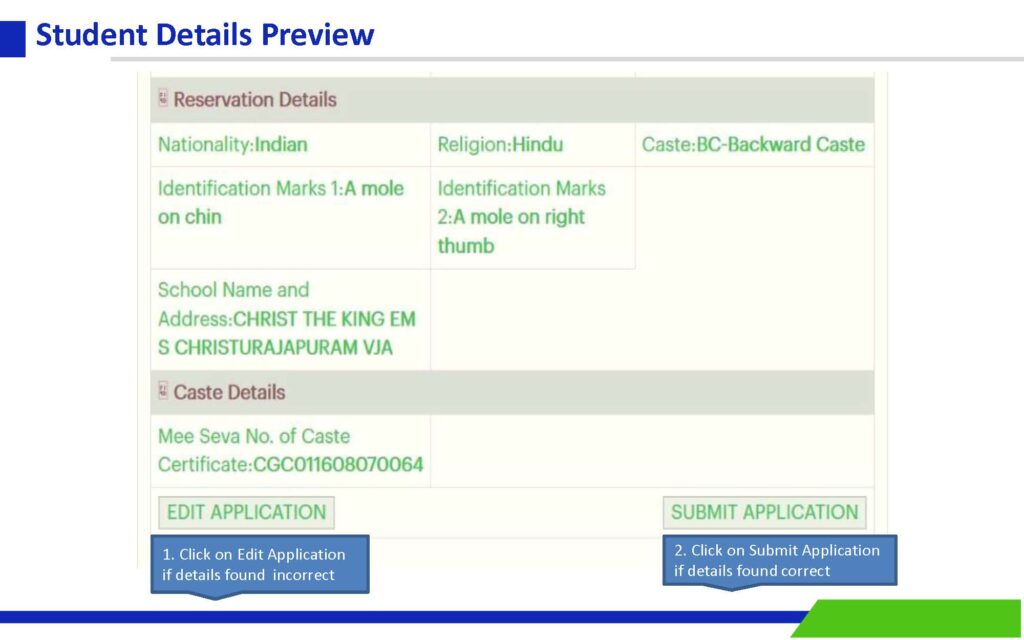This screenshot has width=1024, height=640.
Task: Collapse the Caste Details section header
Action: (x=229, y=393)
